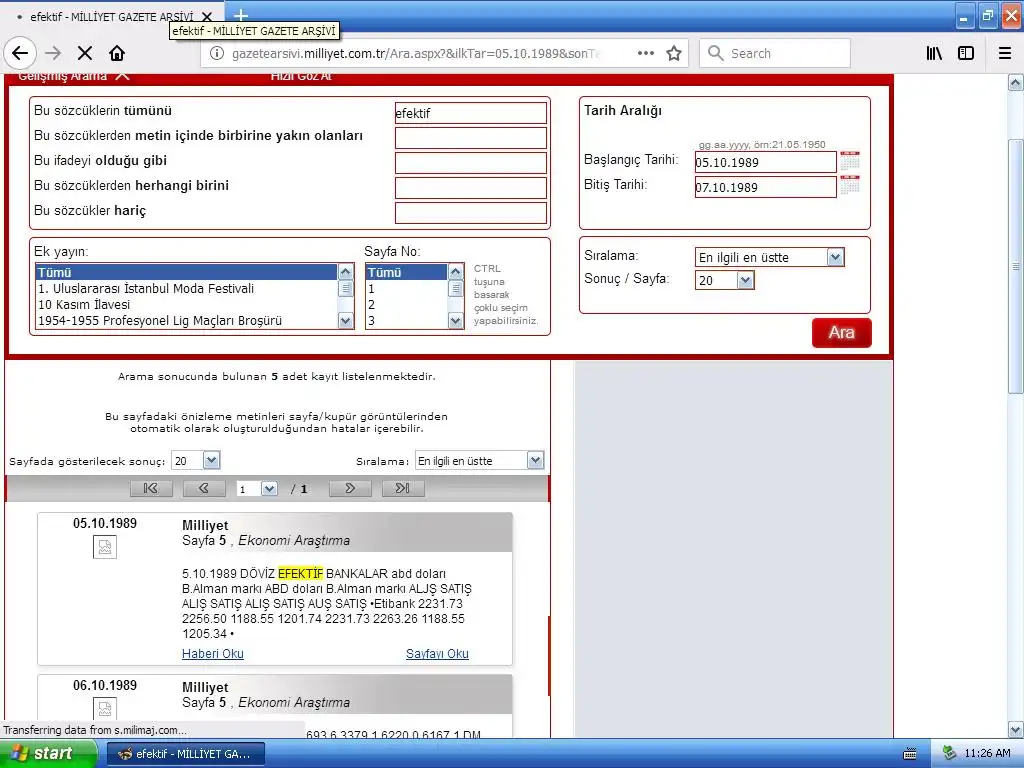Click page scrollbar up arrow
Screen dimensions: 1024x768
coord(1015,83)
